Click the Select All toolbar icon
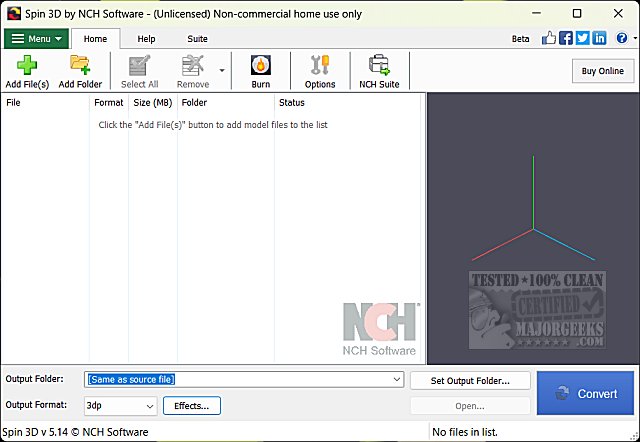The height and width of the screenshot is (442, 640). point(140,65)
